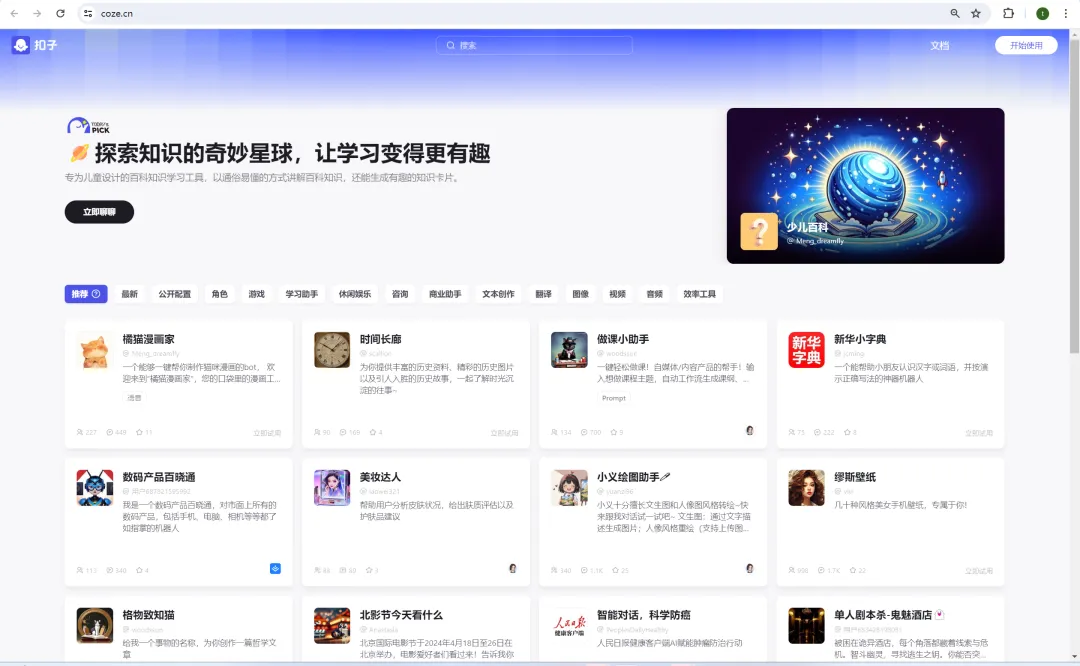The image size is (1080, 666).
Task: Select the 新华小字典 red dictionary icon
Action: click(x=806, y=350)
